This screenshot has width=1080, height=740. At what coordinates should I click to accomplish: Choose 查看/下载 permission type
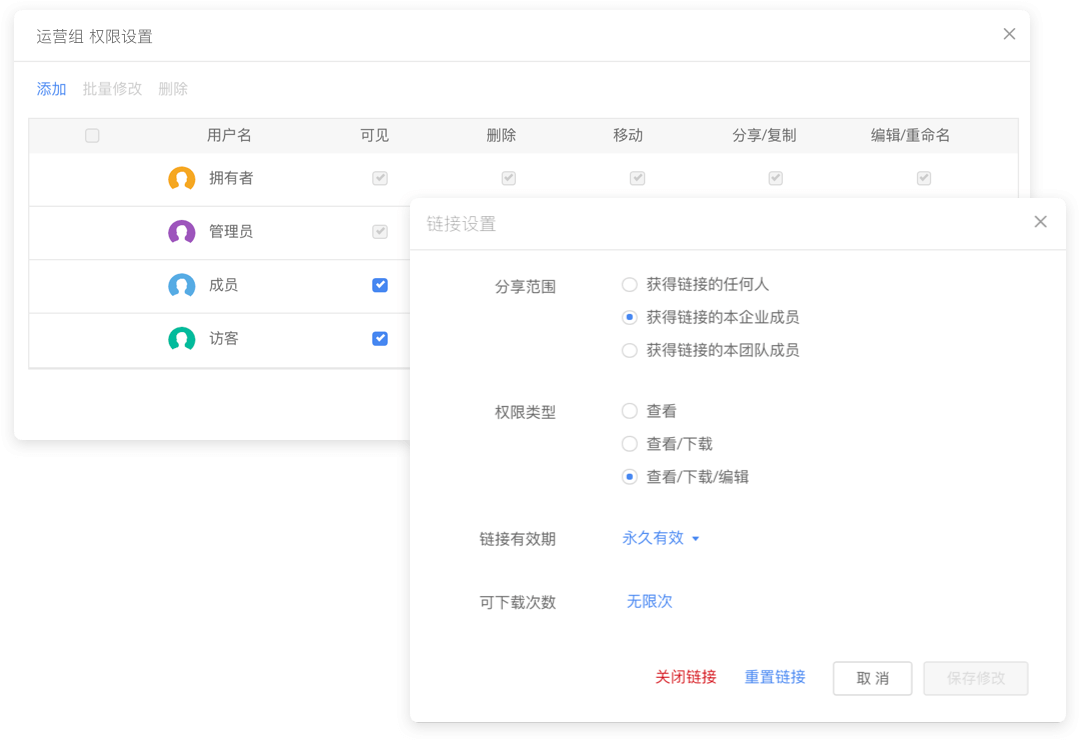(x=630, y=444)
